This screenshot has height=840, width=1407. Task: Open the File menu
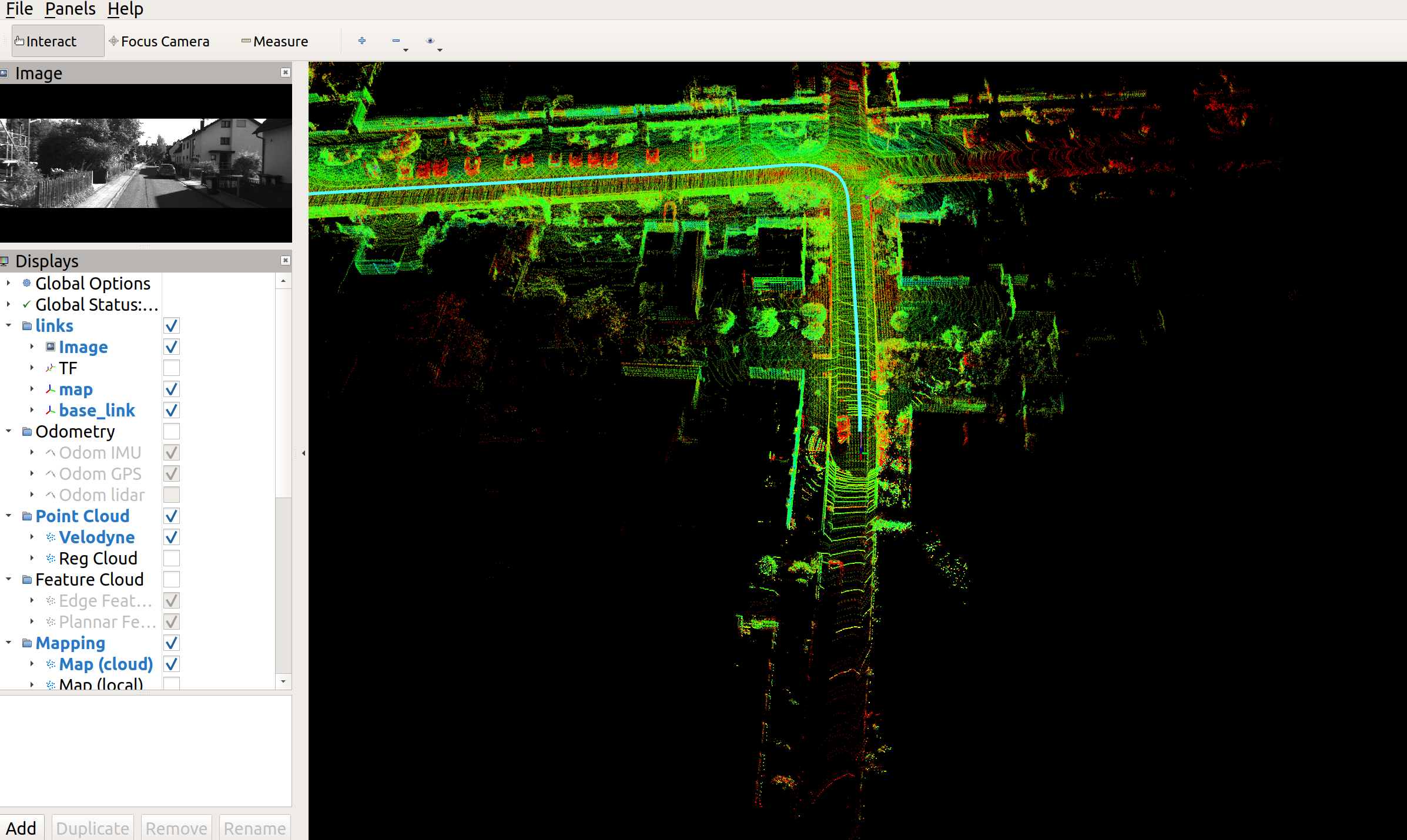tap(19, 9)
